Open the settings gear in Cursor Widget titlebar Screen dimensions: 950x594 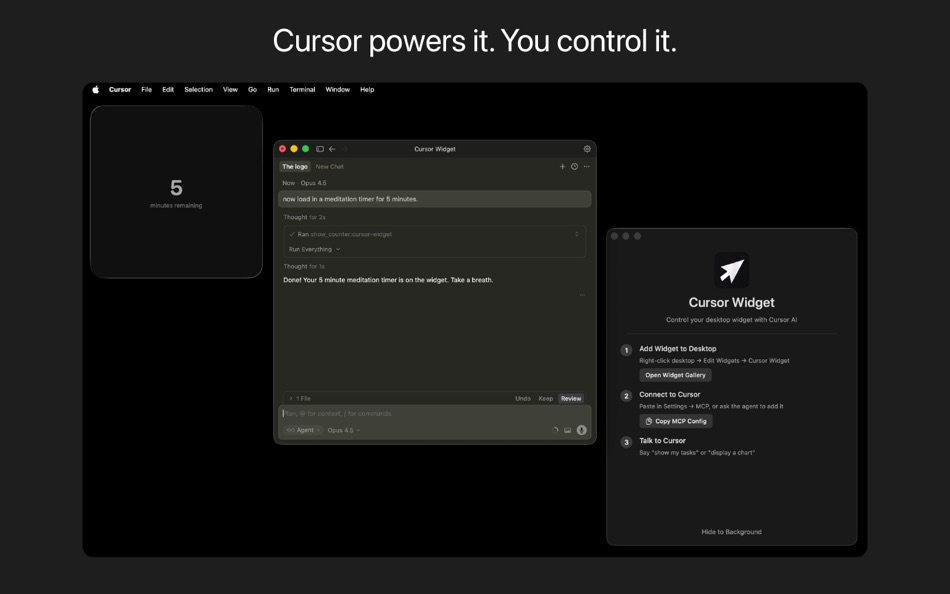pos(587,148)
